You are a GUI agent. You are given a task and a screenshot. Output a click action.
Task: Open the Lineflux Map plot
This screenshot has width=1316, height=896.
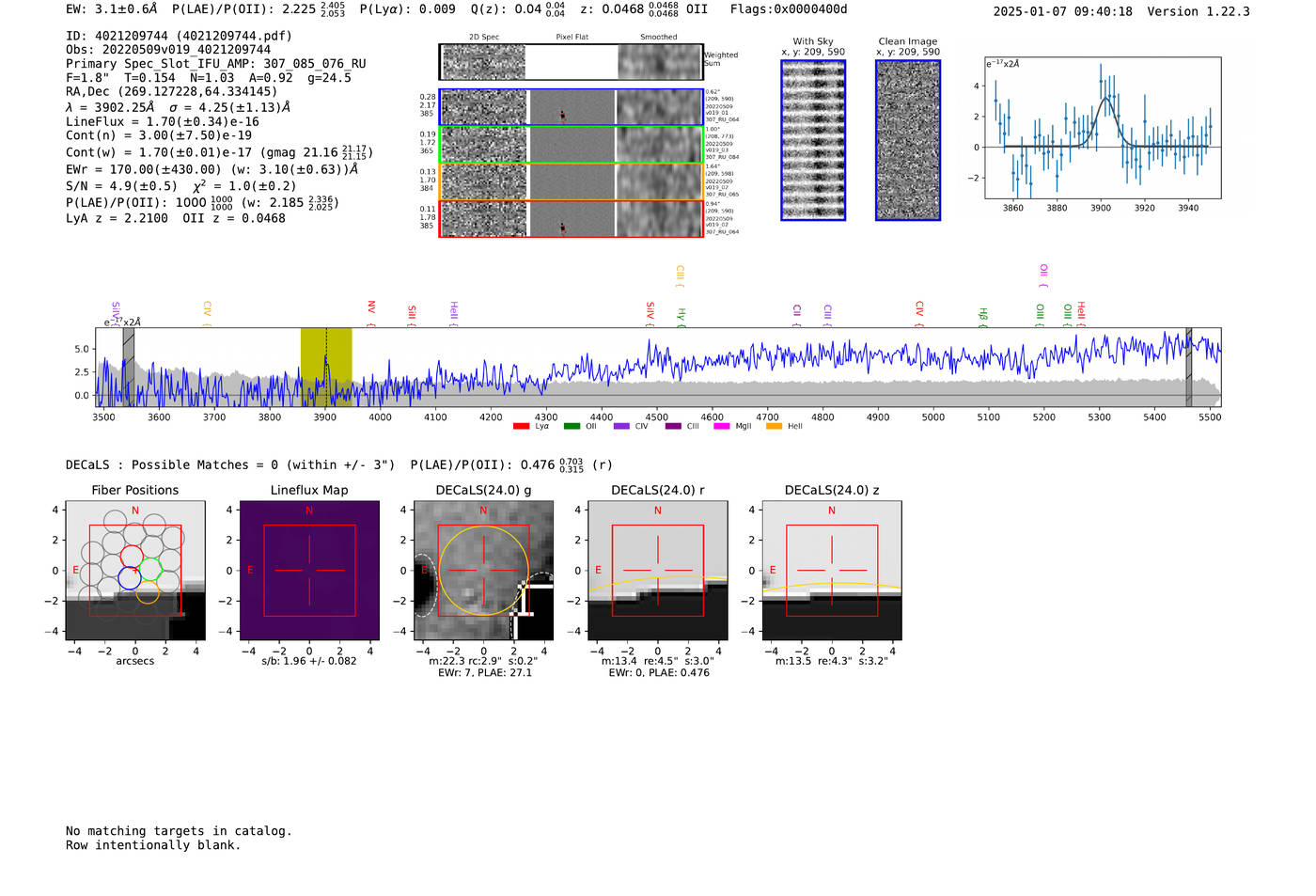pos(309,571)
